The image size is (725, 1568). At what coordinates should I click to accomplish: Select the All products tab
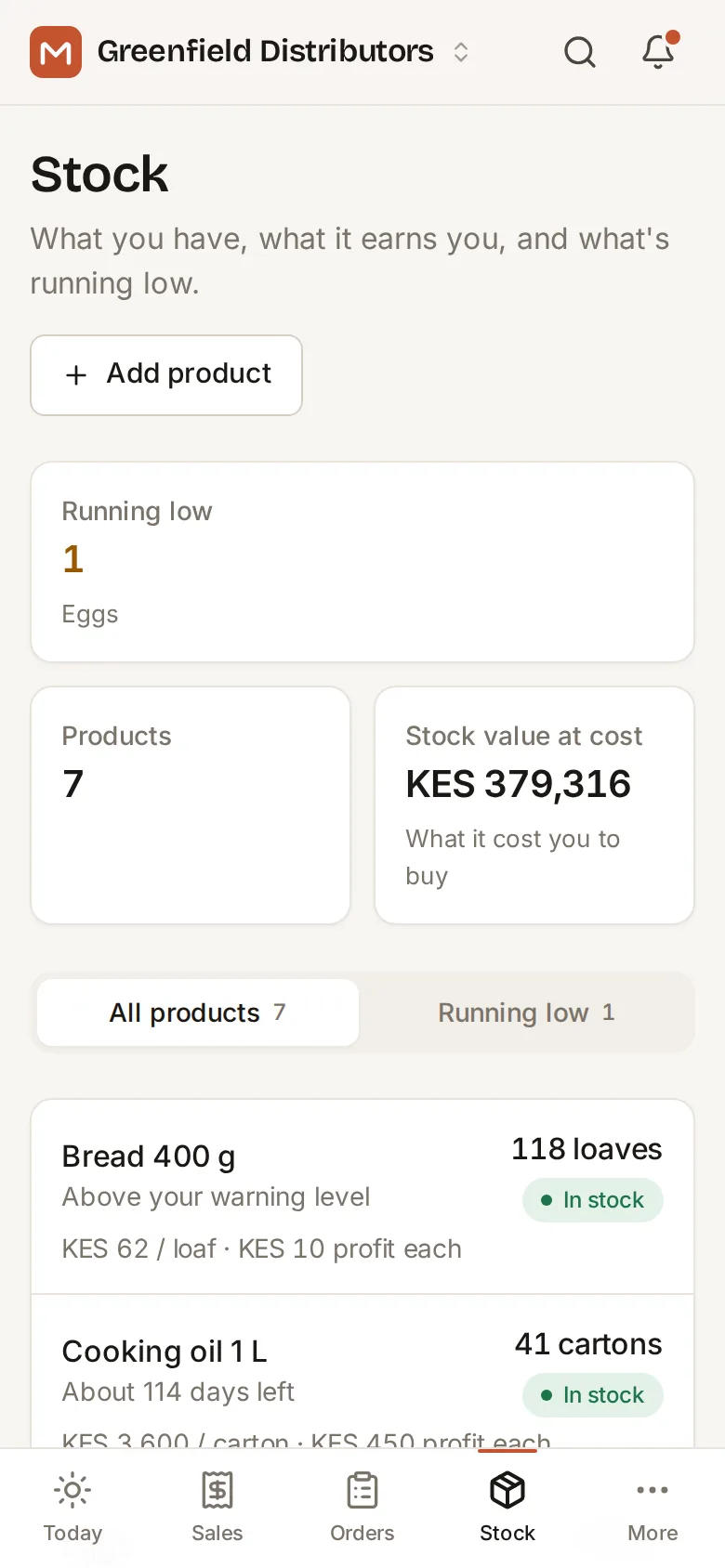pyautogui.click(x=198, y=1013)
